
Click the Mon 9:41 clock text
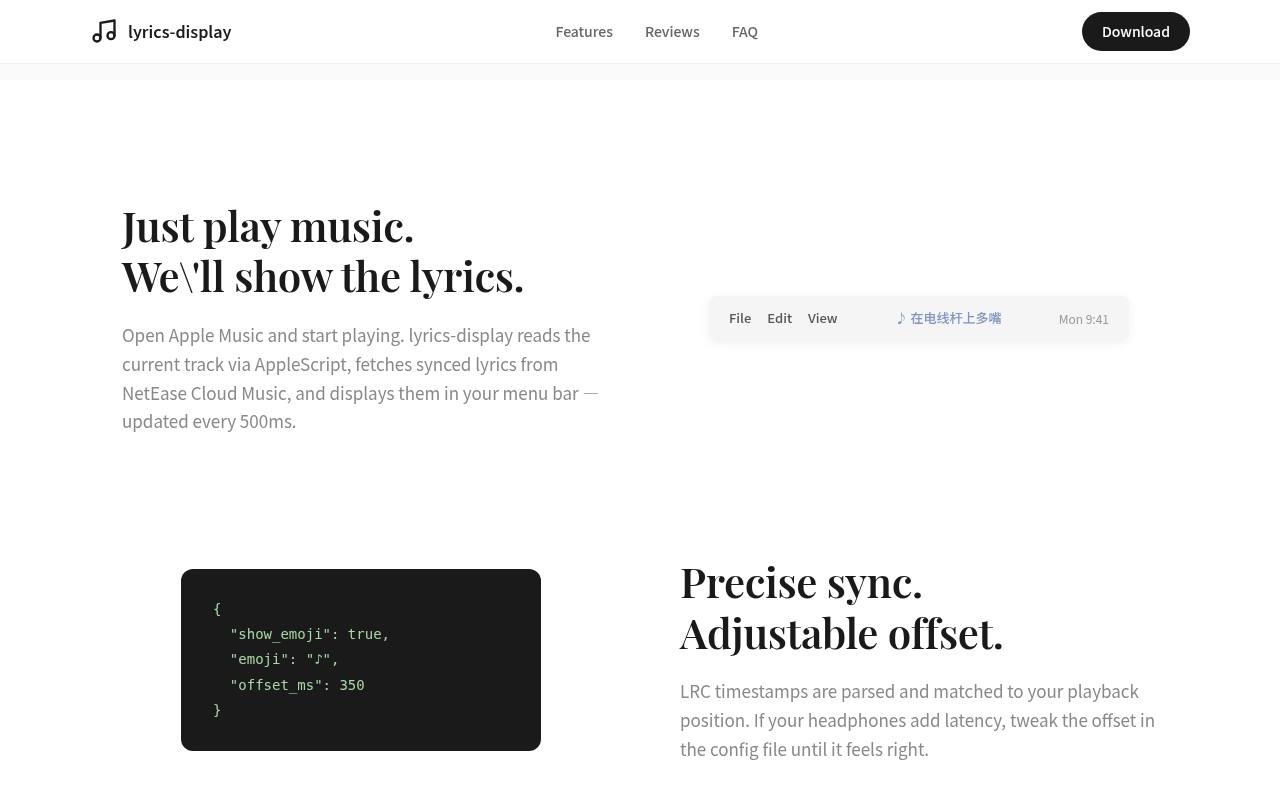(1084, 320)
